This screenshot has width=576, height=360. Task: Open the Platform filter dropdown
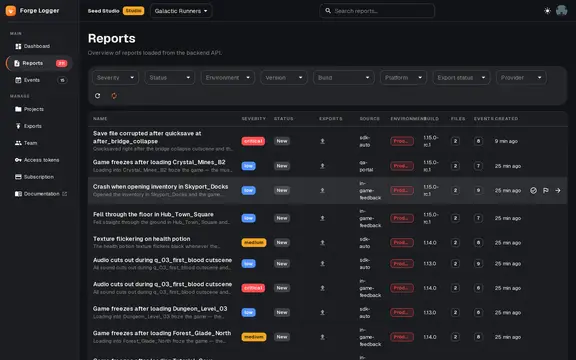pos(403,78)
